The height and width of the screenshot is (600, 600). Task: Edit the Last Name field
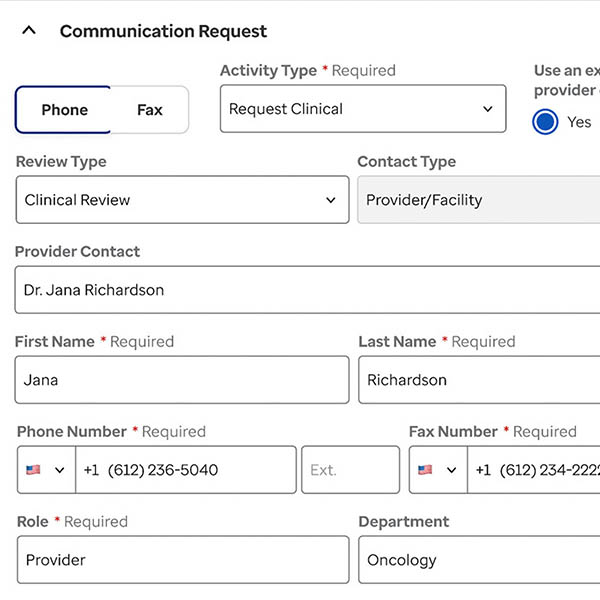(x=478, y=380)
